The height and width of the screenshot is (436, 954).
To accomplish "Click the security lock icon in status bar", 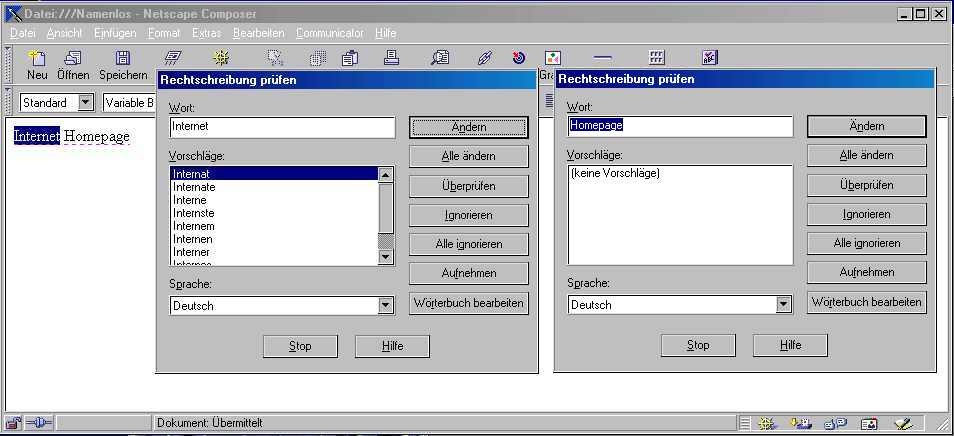I will point(13,423).
